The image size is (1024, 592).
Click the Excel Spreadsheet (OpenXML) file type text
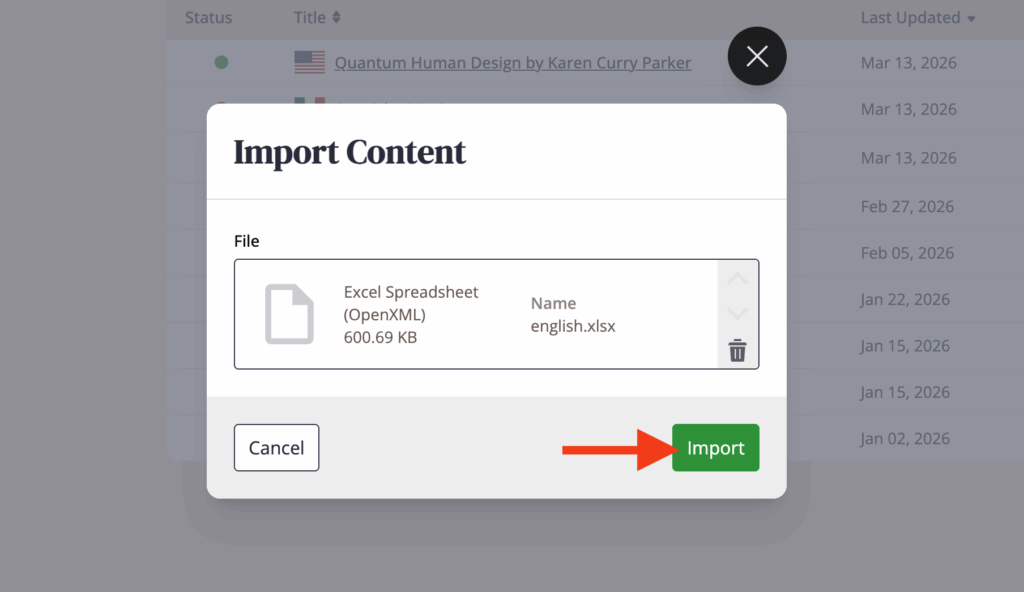click(x=411, y=303)
